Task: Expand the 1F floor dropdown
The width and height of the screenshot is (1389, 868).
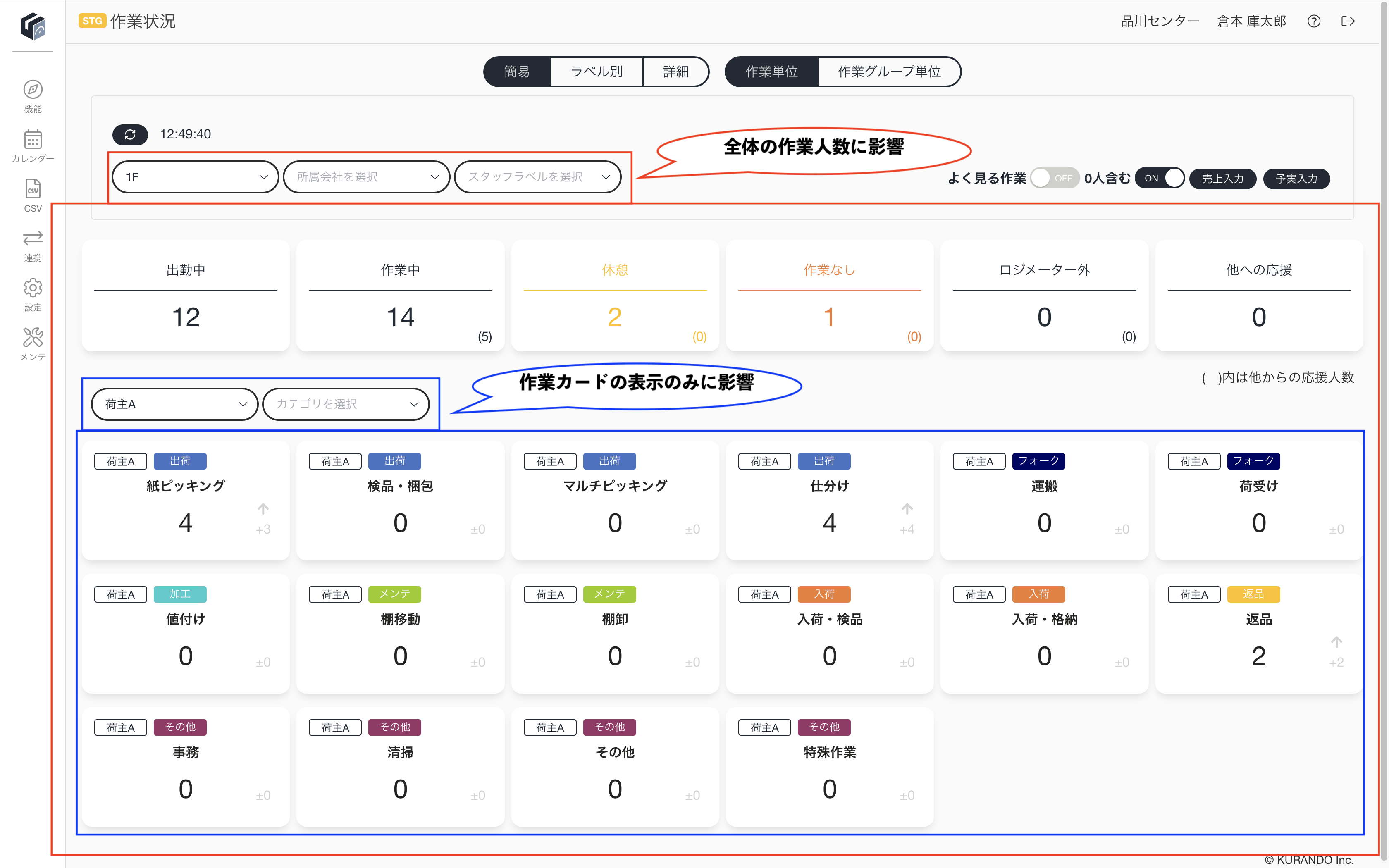Action: click(196, 177)
